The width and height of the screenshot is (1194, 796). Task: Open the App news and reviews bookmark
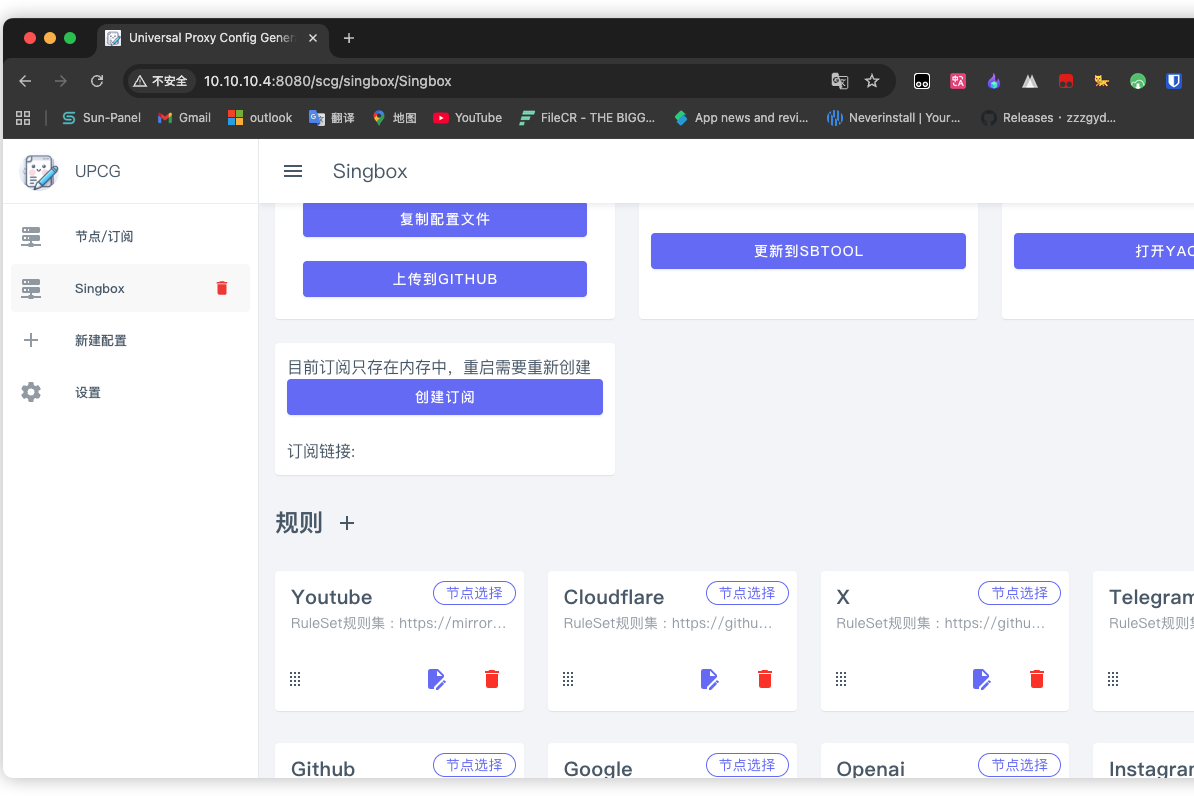point(741,118)
